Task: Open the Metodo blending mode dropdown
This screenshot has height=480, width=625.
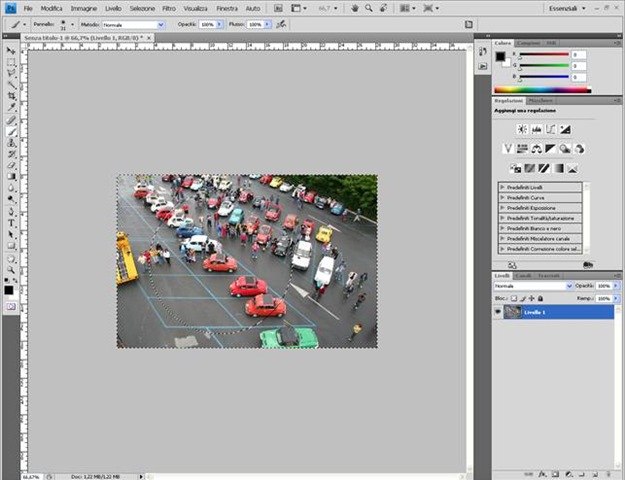Action: 135,23
